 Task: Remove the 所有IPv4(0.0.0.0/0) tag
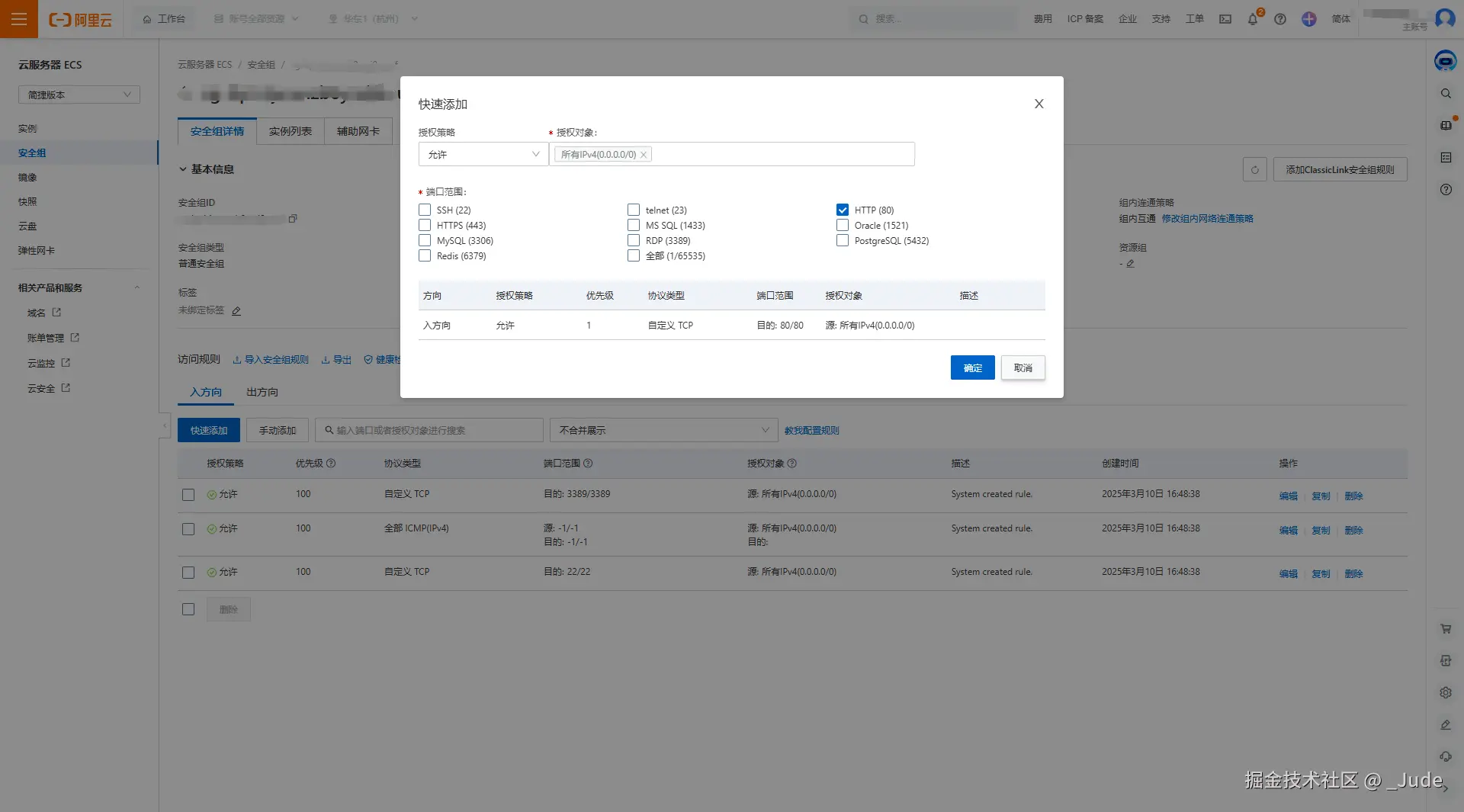[644, 155]
